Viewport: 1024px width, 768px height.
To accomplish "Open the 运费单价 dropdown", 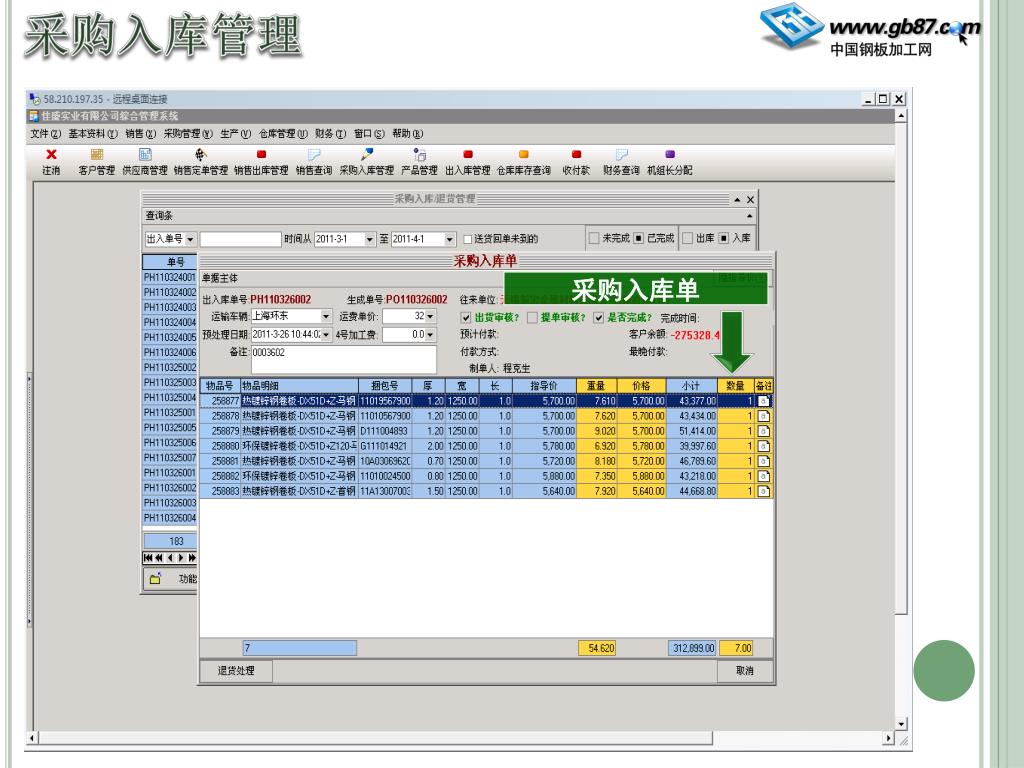I will pyautogui.click(x=430, y=317).
